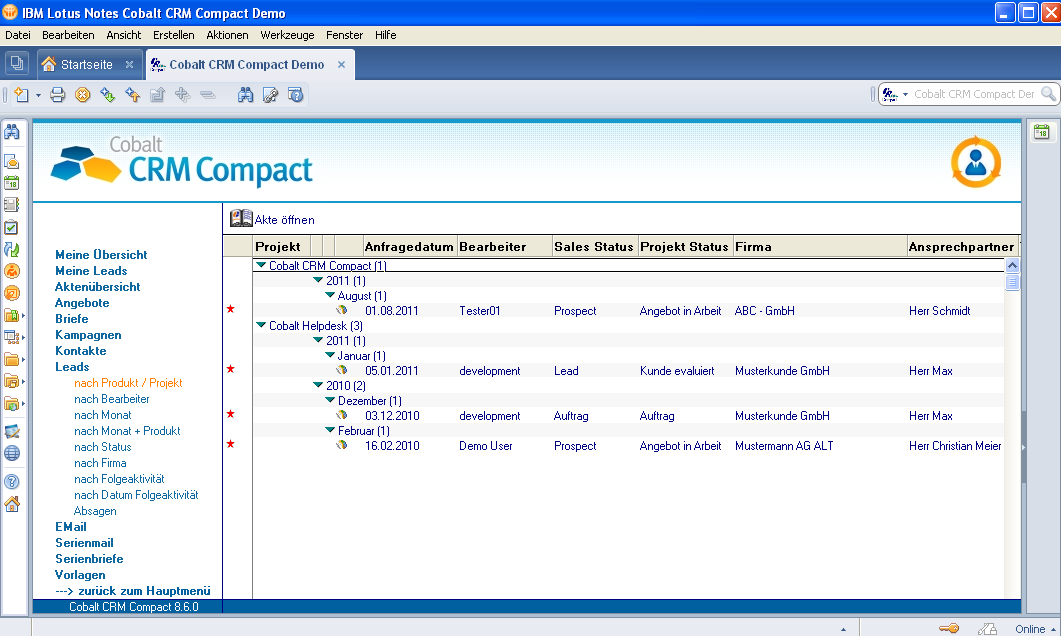Click the Mustermann AG ALT cell
Screen dimensions: 1061x636
(x=784, y=446)
